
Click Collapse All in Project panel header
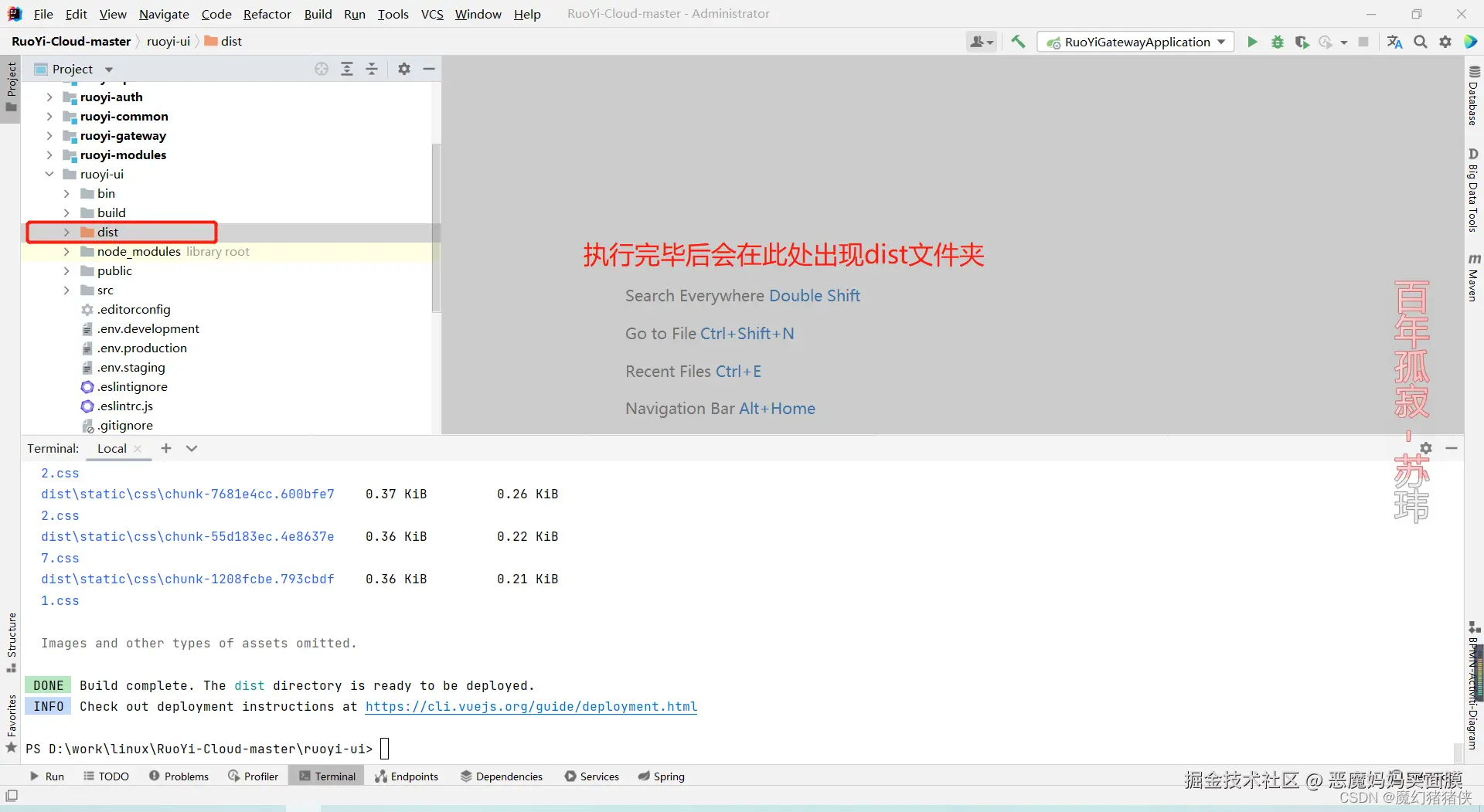point(372,69)
